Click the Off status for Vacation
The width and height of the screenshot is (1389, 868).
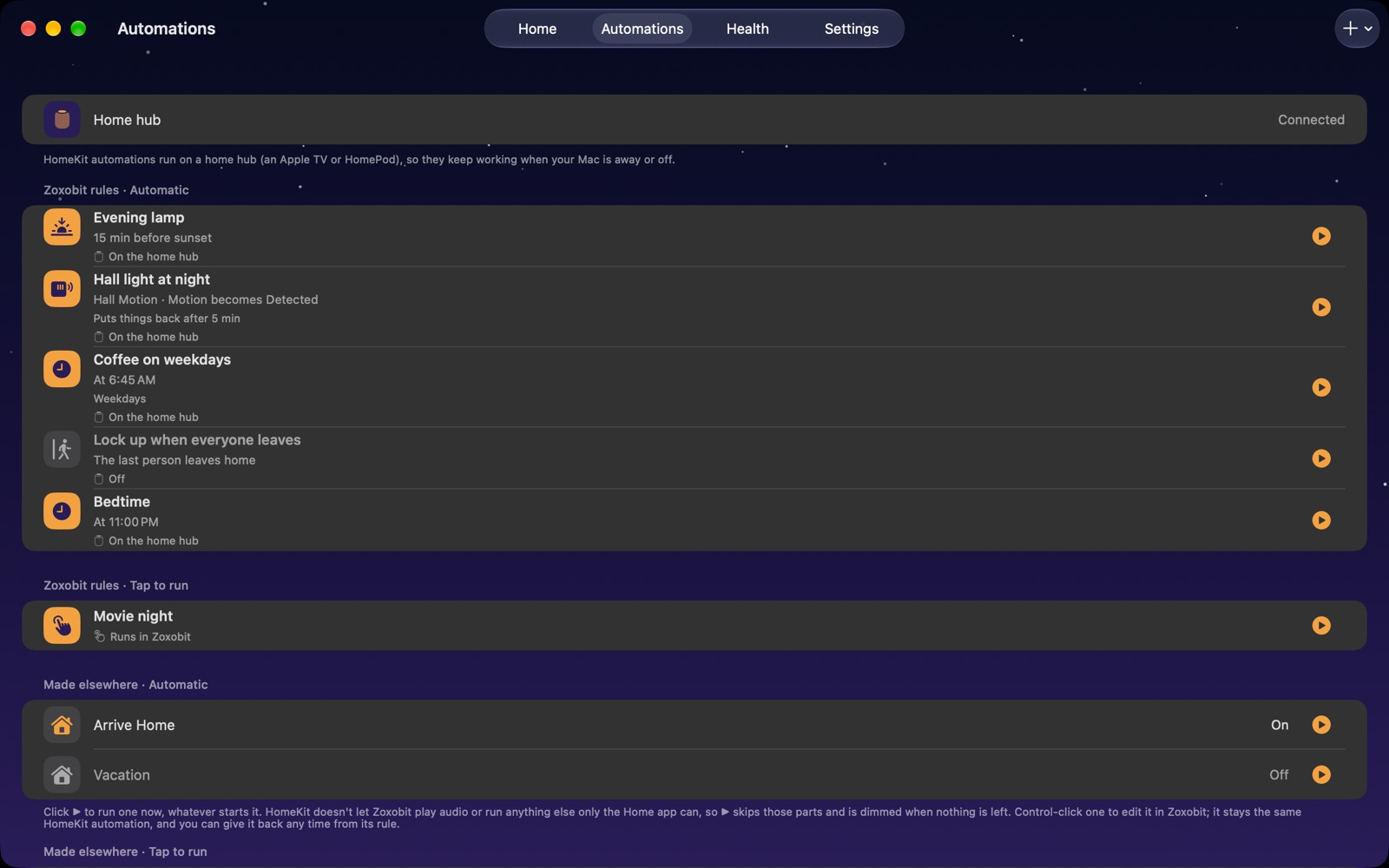1279,774
